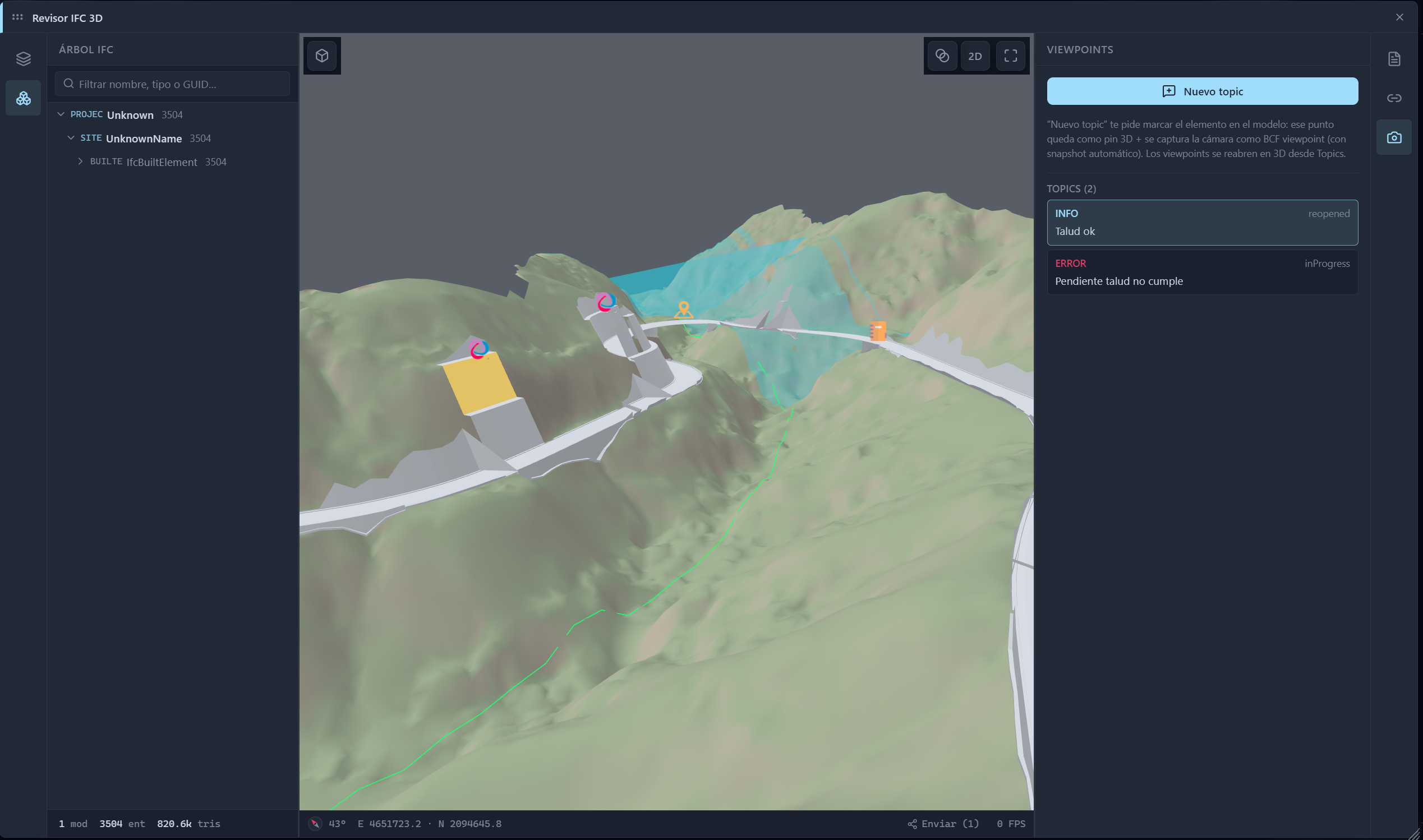The image size is (1423, 840).
Task: Toggle the section overlap circles icon
Action: pos(942,56)
